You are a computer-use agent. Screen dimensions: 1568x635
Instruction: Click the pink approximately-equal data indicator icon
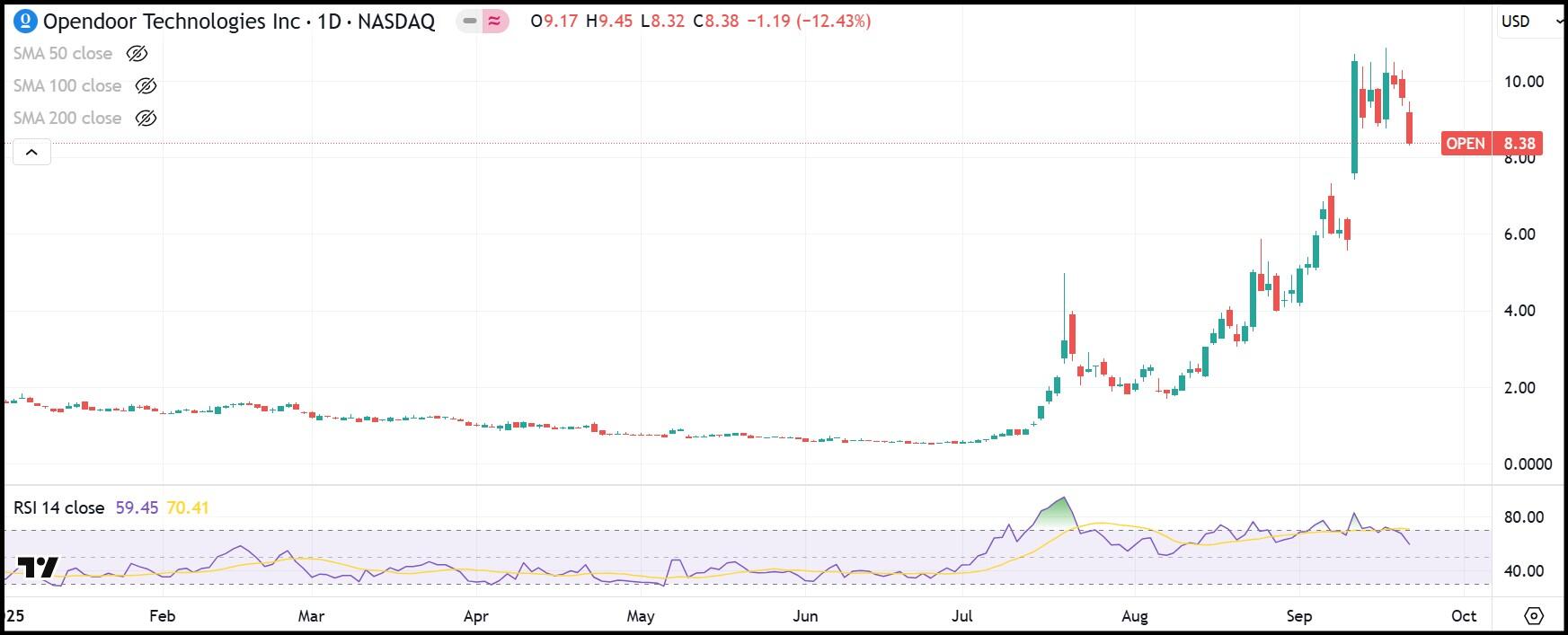tap(494, 21)
